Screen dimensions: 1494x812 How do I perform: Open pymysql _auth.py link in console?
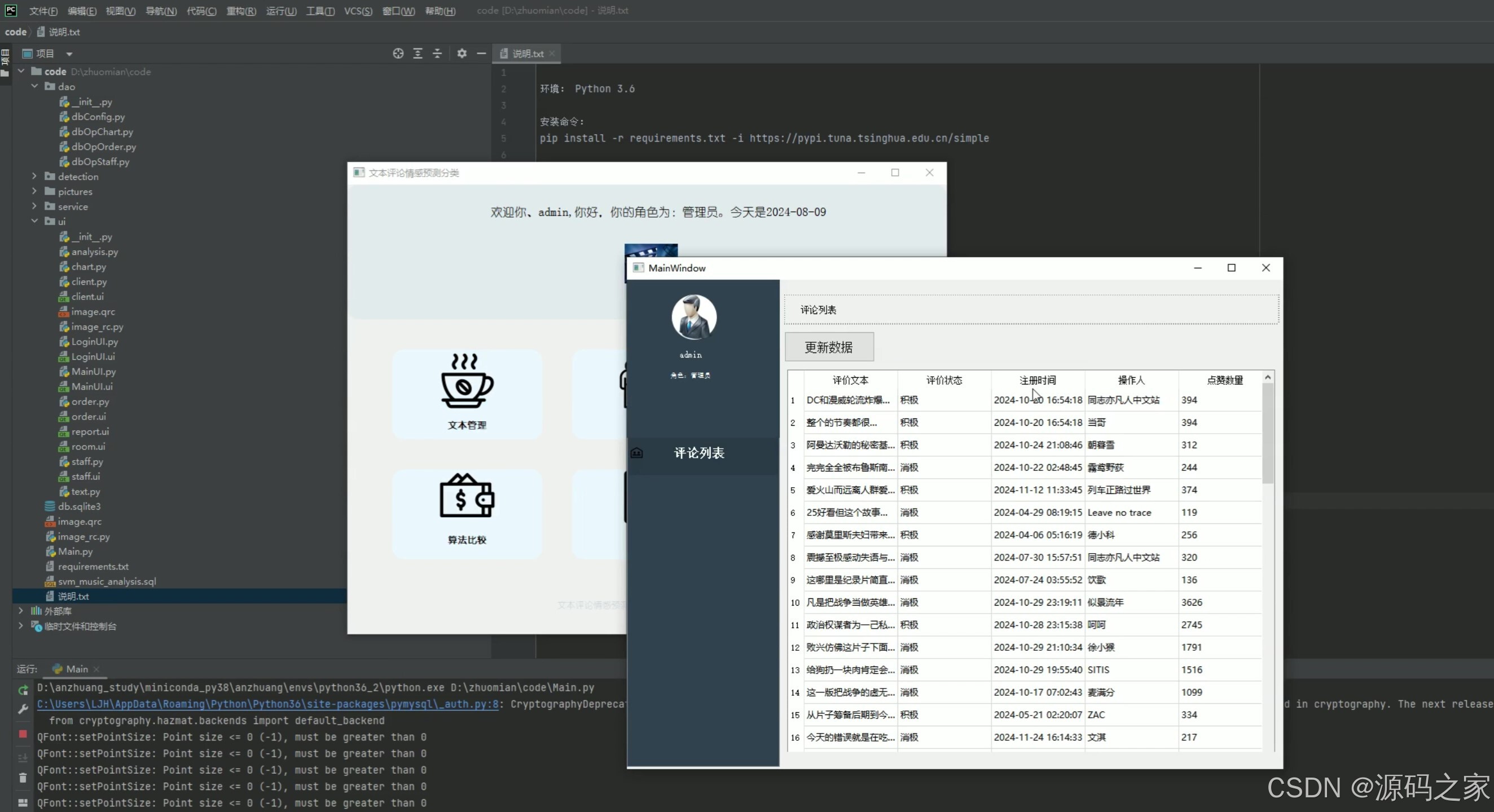[x=267, y=704]
